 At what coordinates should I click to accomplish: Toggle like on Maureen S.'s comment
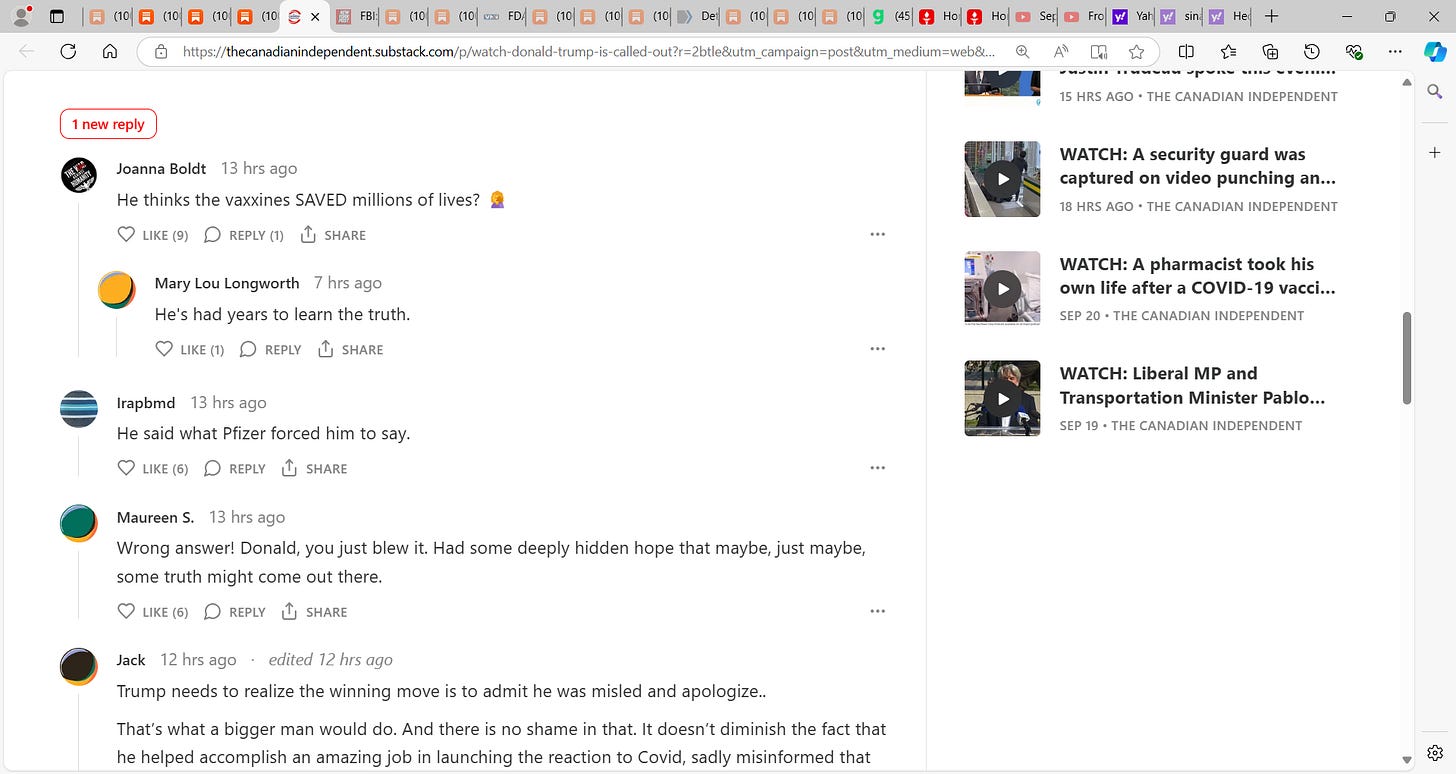(153, 611)
